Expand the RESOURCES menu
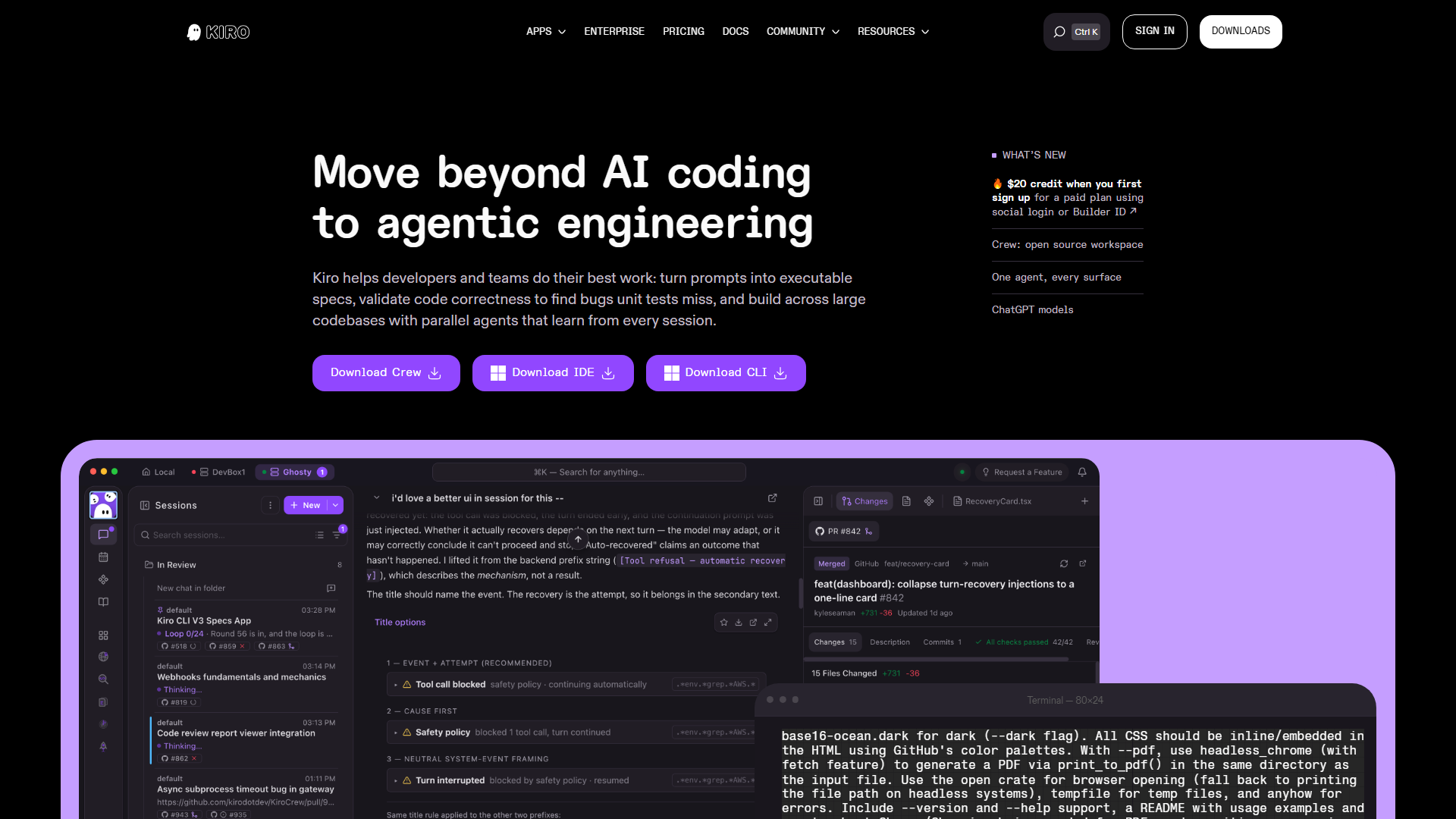 point(893,31)
